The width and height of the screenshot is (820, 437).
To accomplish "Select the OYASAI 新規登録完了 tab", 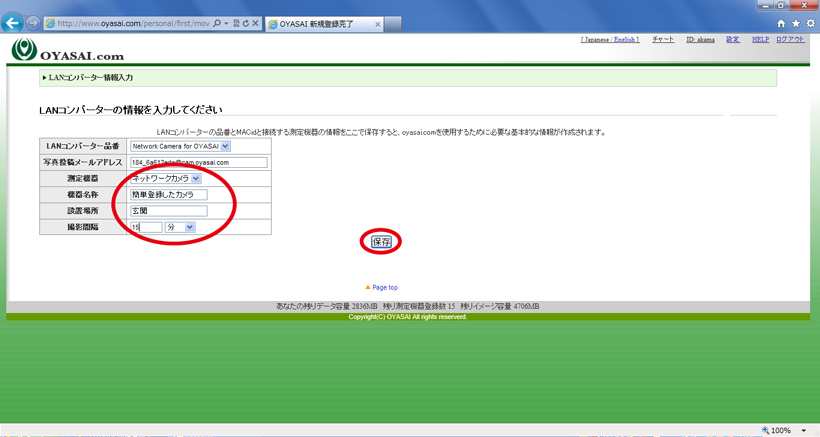I will click(325, 24).
